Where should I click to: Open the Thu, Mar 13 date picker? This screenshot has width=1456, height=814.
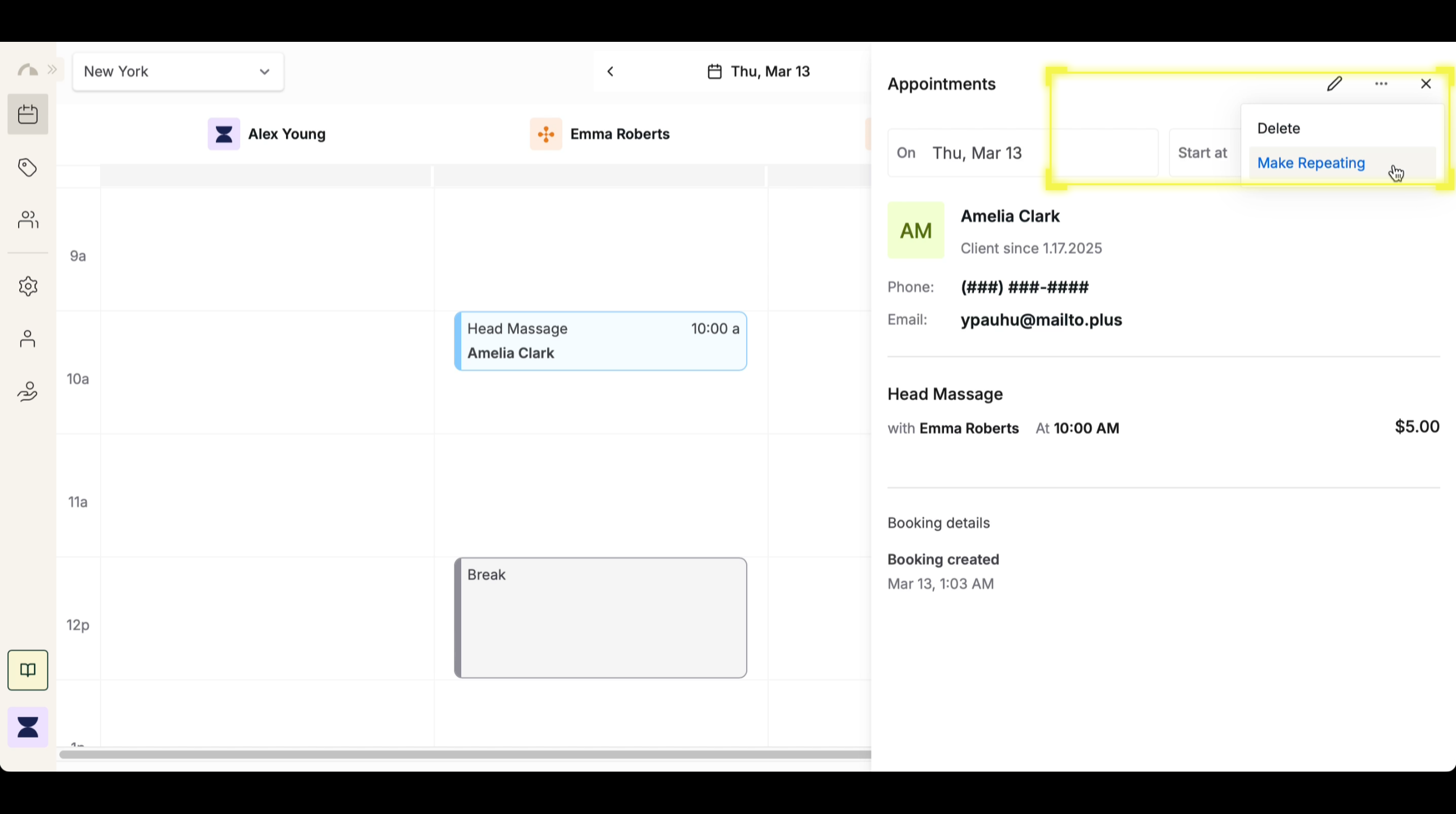(759, 72)
